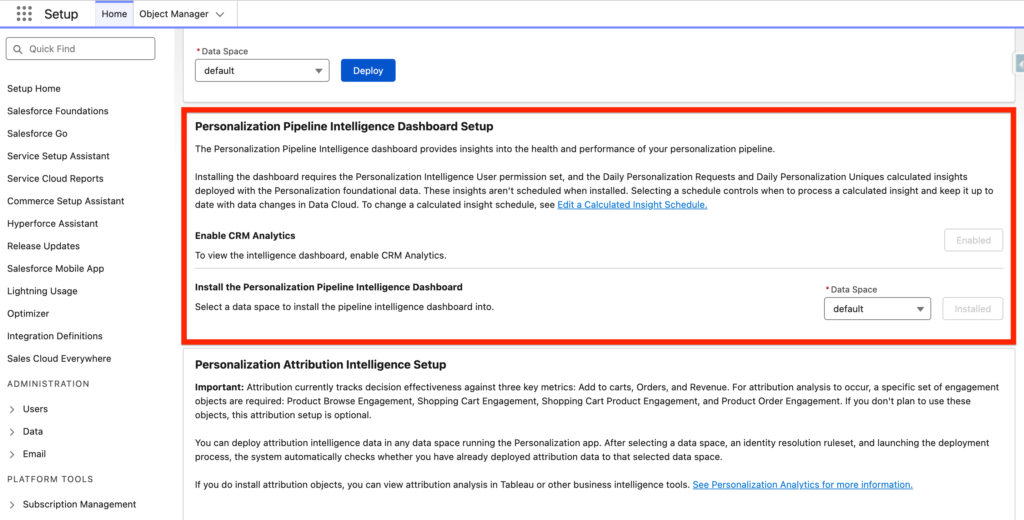Screen dimensions: 1024x520
Task: Open the top Data Space dropdown
Action: point(262,71)
